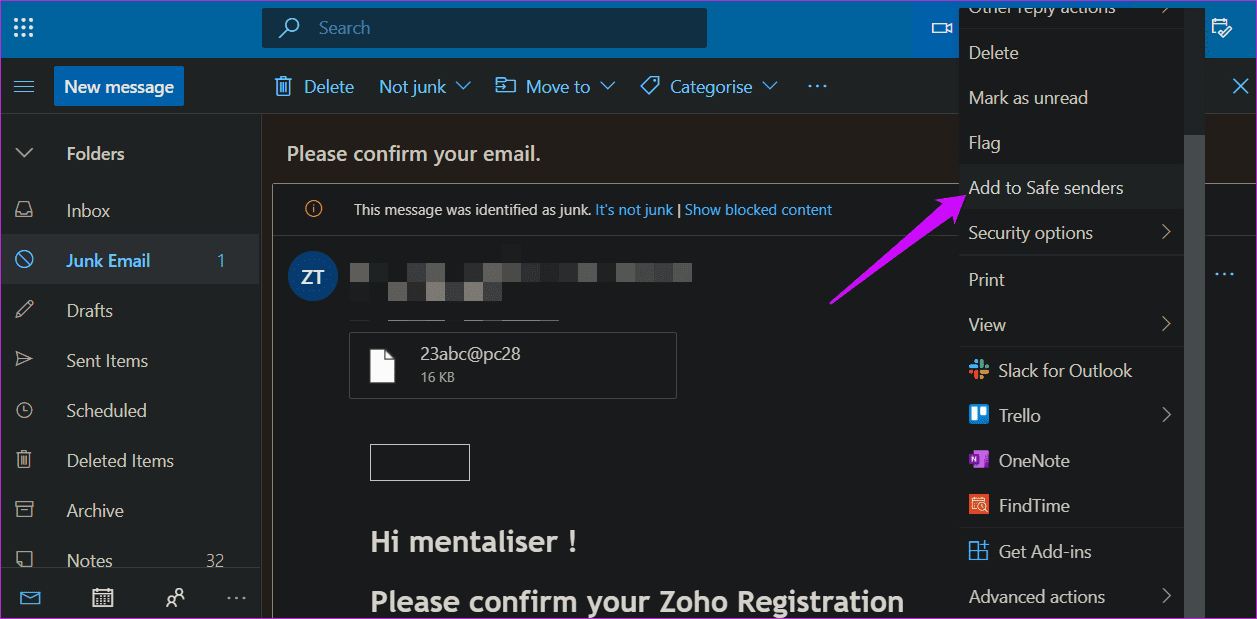Open the People icon in the bottom bar
Screen dimensions: 1257x619
coord(175,598)
